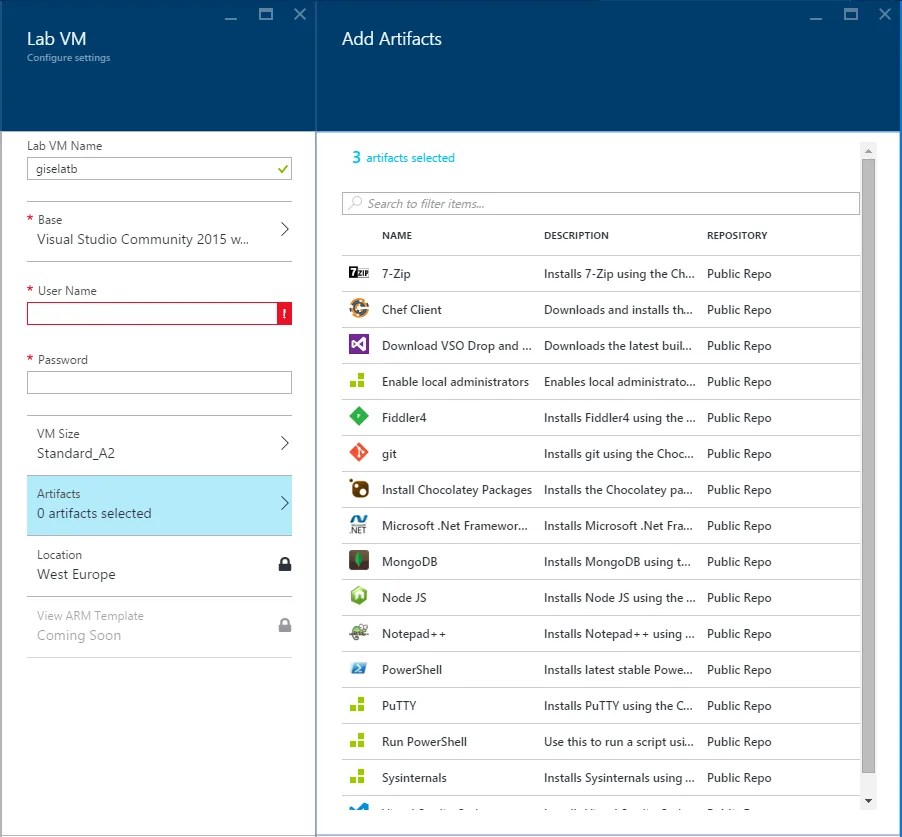The width and height of the screenshot is (902, 837).
Task: Click Public Repo in the 7-Zip row
Action: [739, 274]
